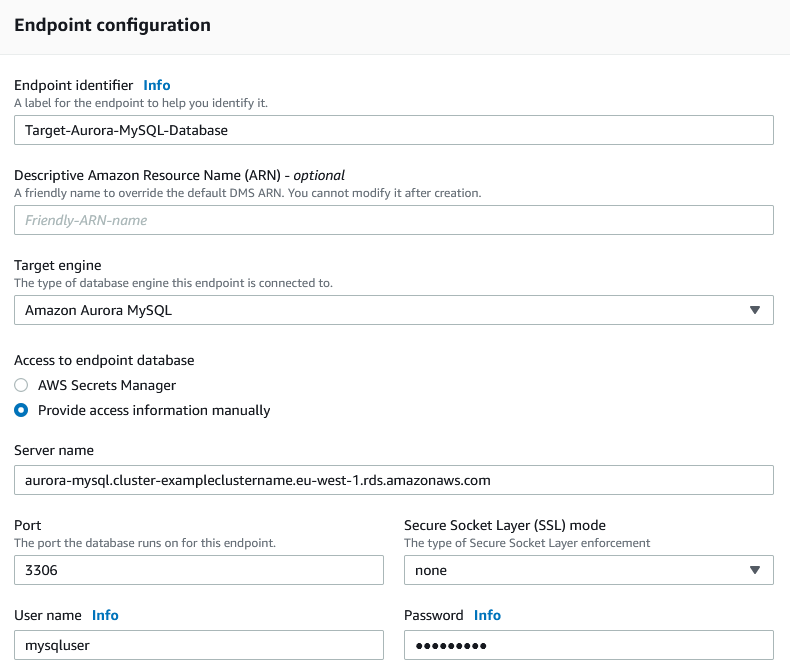Click the Port label text
The image size is (790, 671).
click(28, 525)
